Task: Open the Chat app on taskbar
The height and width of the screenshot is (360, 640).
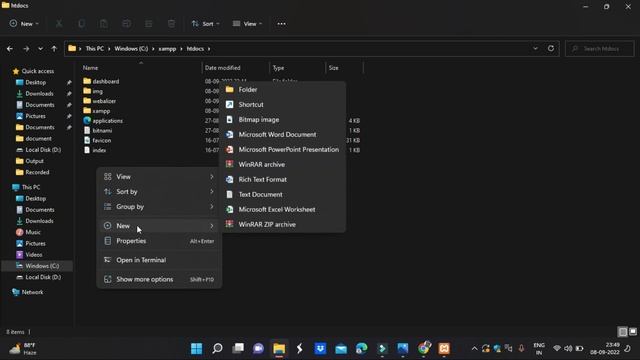Action: pyautogui.click(x=258, y=348)
